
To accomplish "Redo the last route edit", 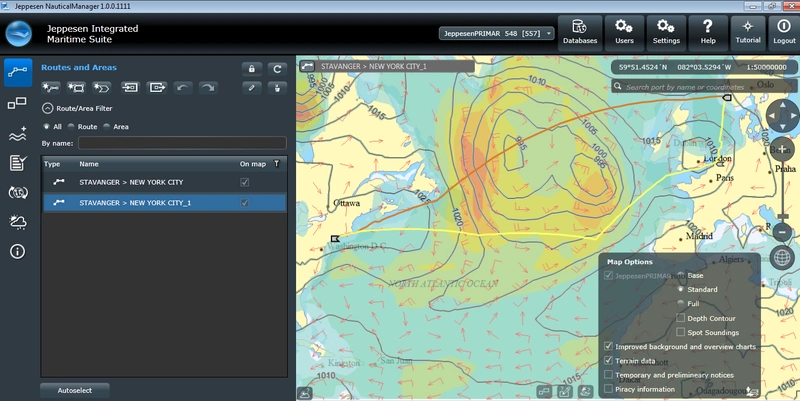I will (x=207, y=88).
